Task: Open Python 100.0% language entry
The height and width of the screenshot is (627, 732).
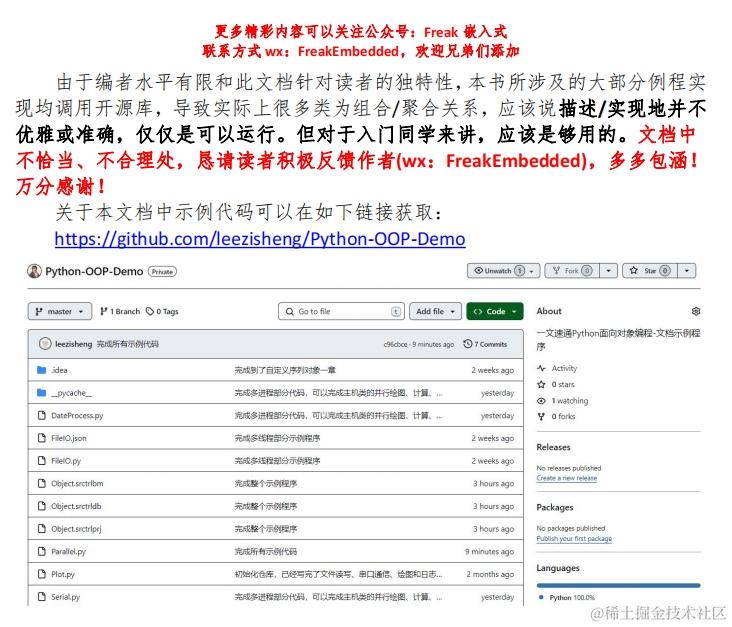Action: pos(567,598)
